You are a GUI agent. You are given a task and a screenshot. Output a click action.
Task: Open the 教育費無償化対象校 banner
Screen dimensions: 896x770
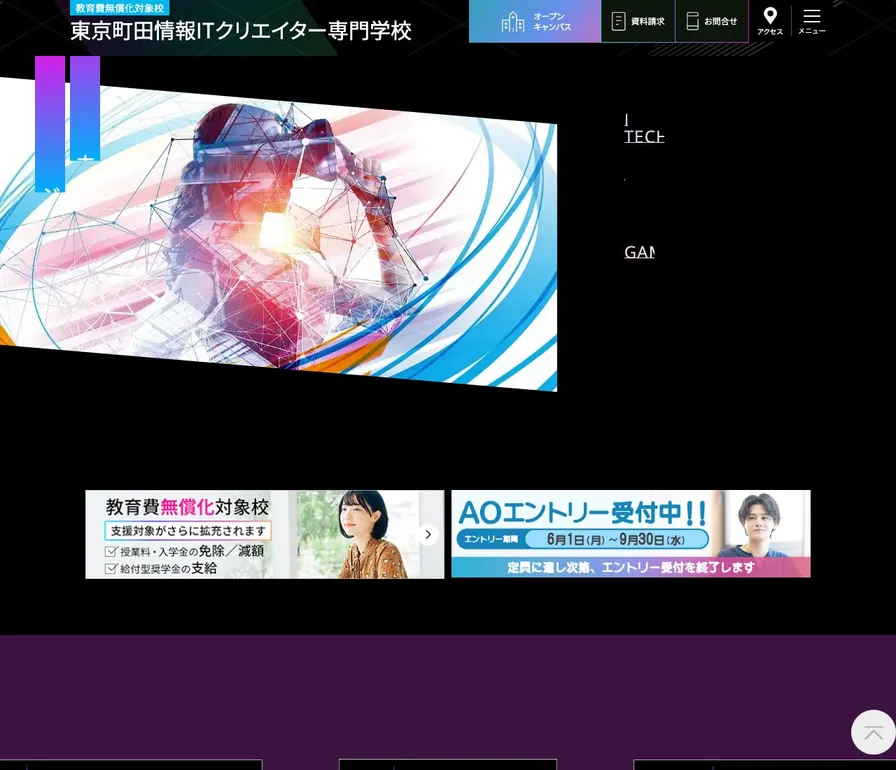pyautogui.click(x=265, y=534)
